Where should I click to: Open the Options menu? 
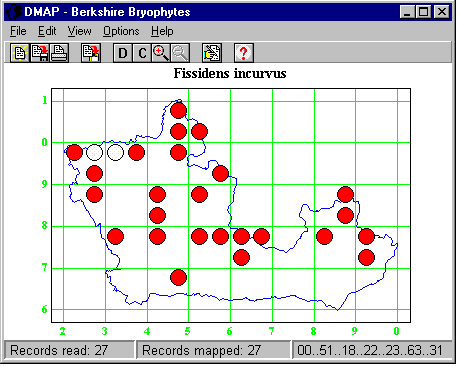121,31
